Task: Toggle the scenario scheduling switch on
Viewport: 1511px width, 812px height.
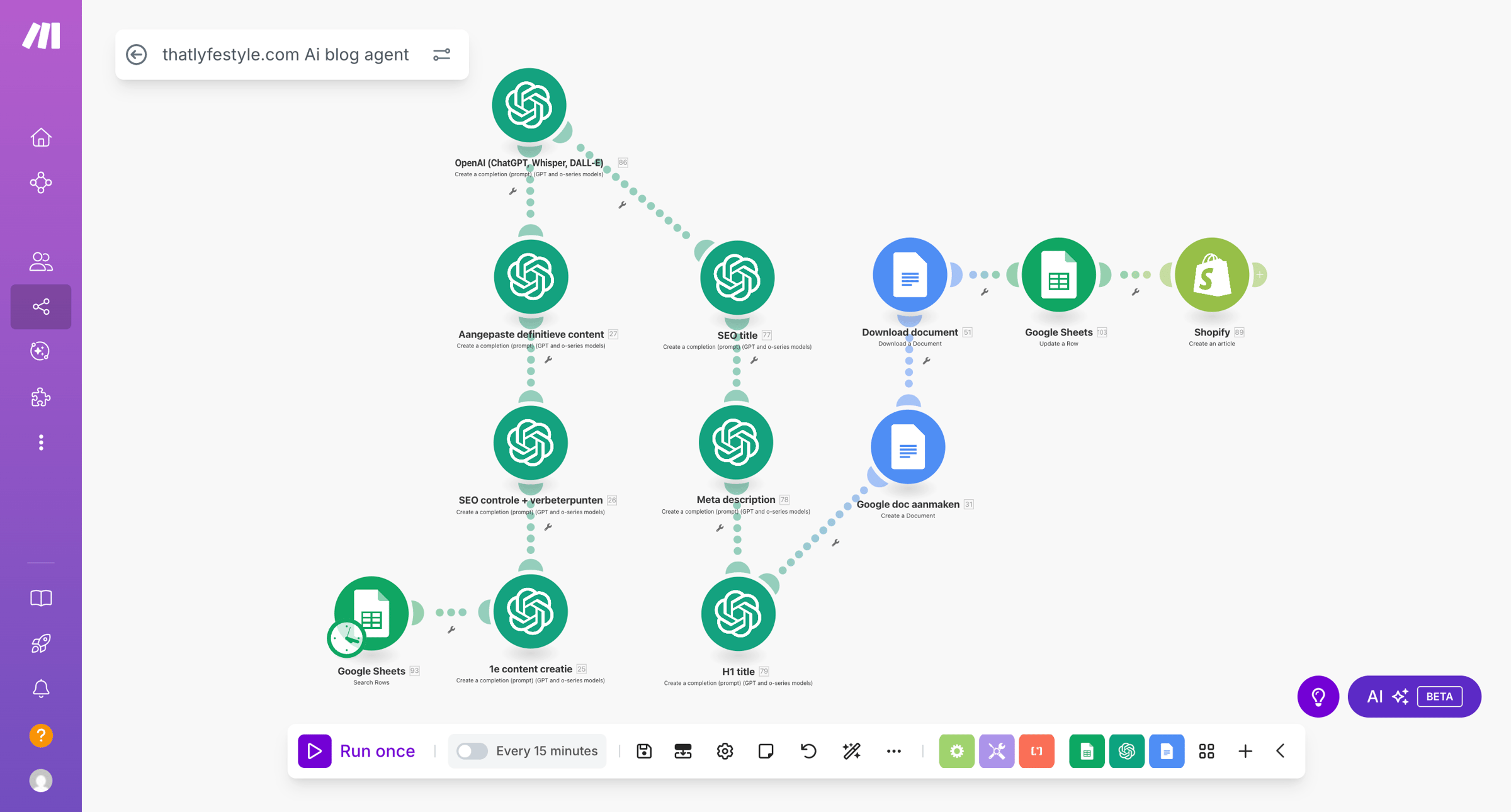Action: pos(472,751)
